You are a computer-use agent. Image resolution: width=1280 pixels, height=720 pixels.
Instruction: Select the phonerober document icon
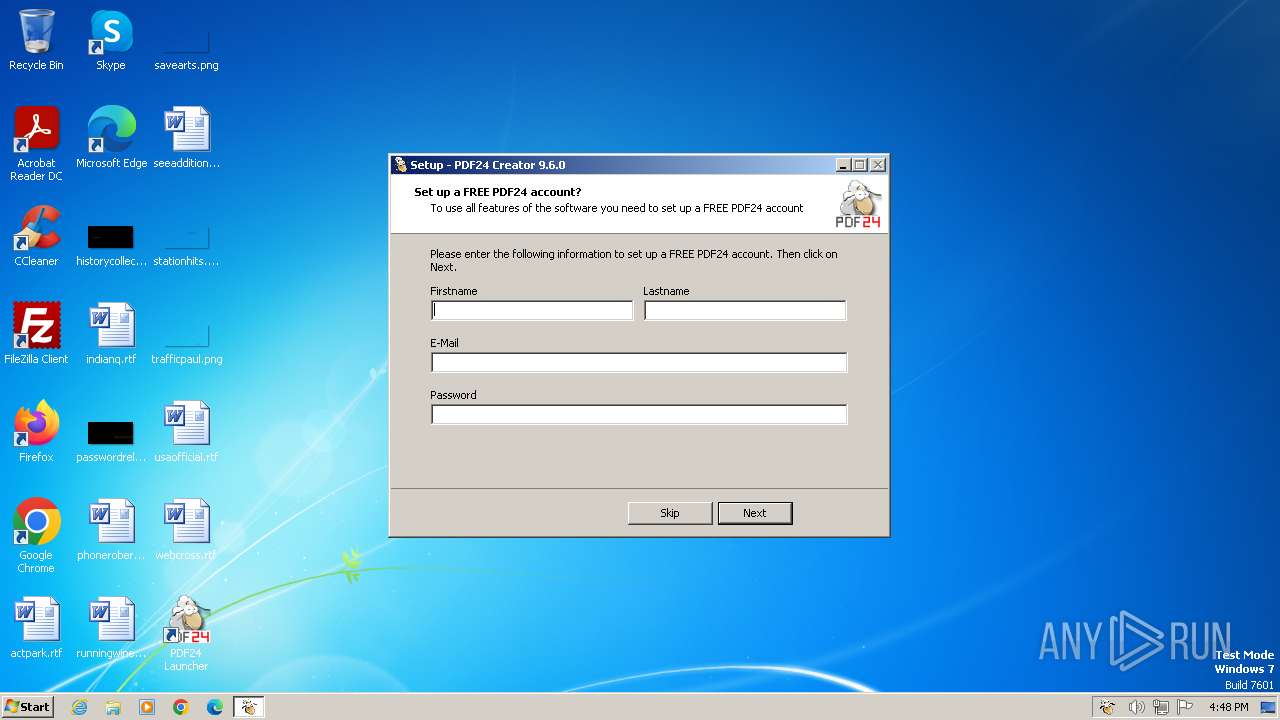pyautogui.click(x=111, y=529)
